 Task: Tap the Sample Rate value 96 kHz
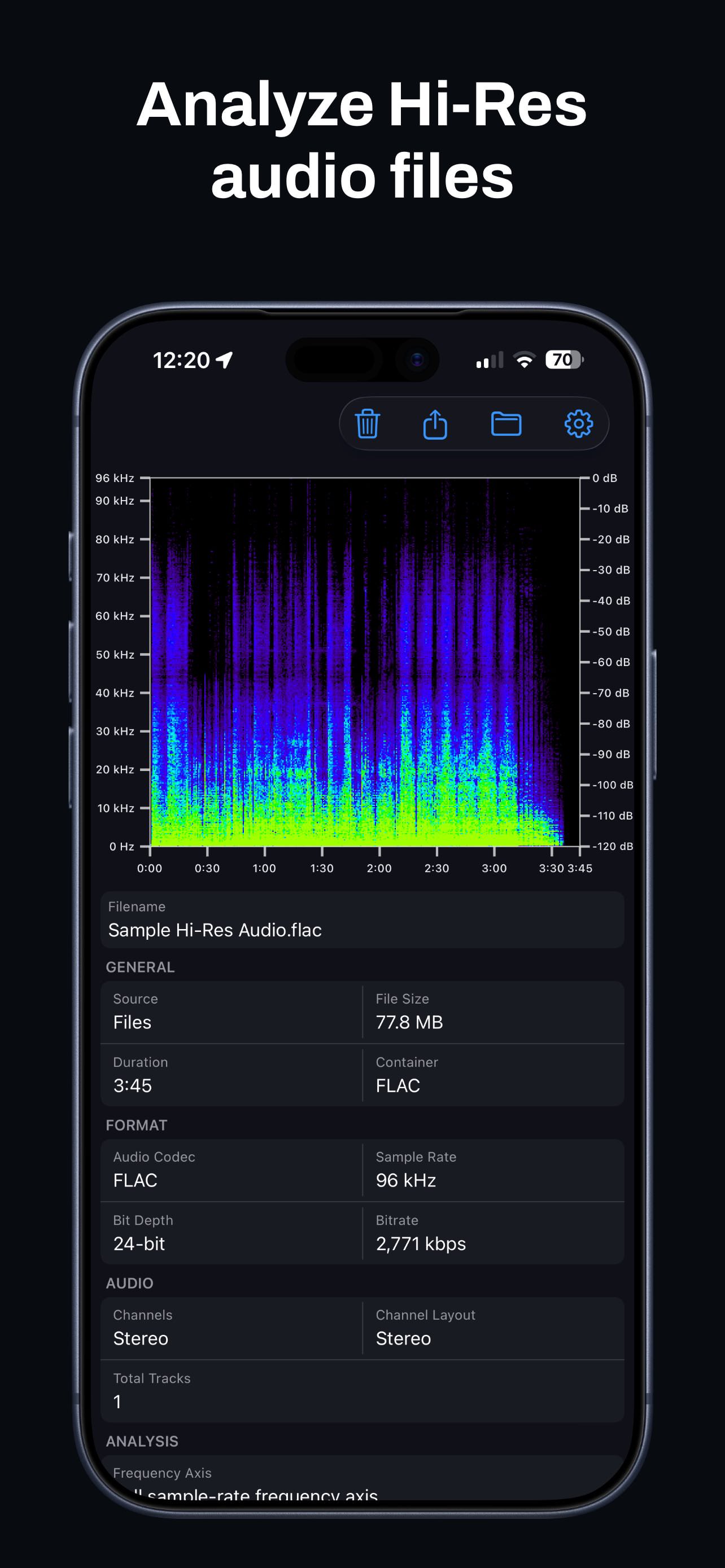[405, 1180]
